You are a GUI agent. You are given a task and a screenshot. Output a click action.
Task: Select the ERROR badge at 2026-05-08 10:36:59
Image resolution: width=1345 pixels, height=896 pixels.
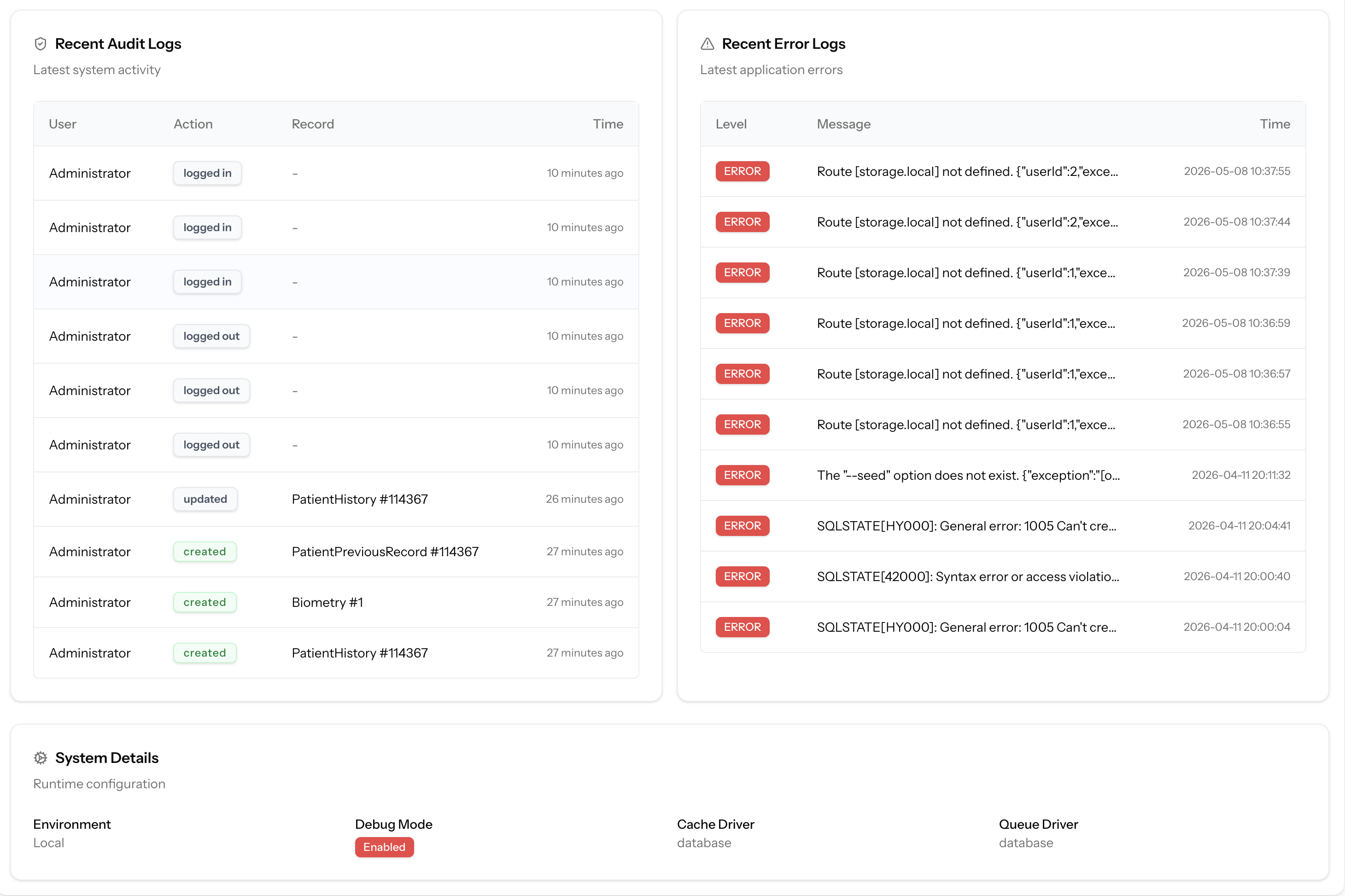[743, 323]
